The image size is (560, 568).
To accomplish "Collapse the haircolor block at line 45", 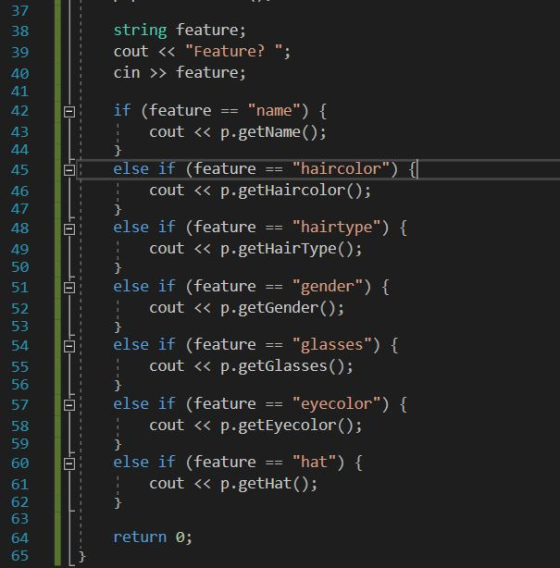I will point(69,170).
